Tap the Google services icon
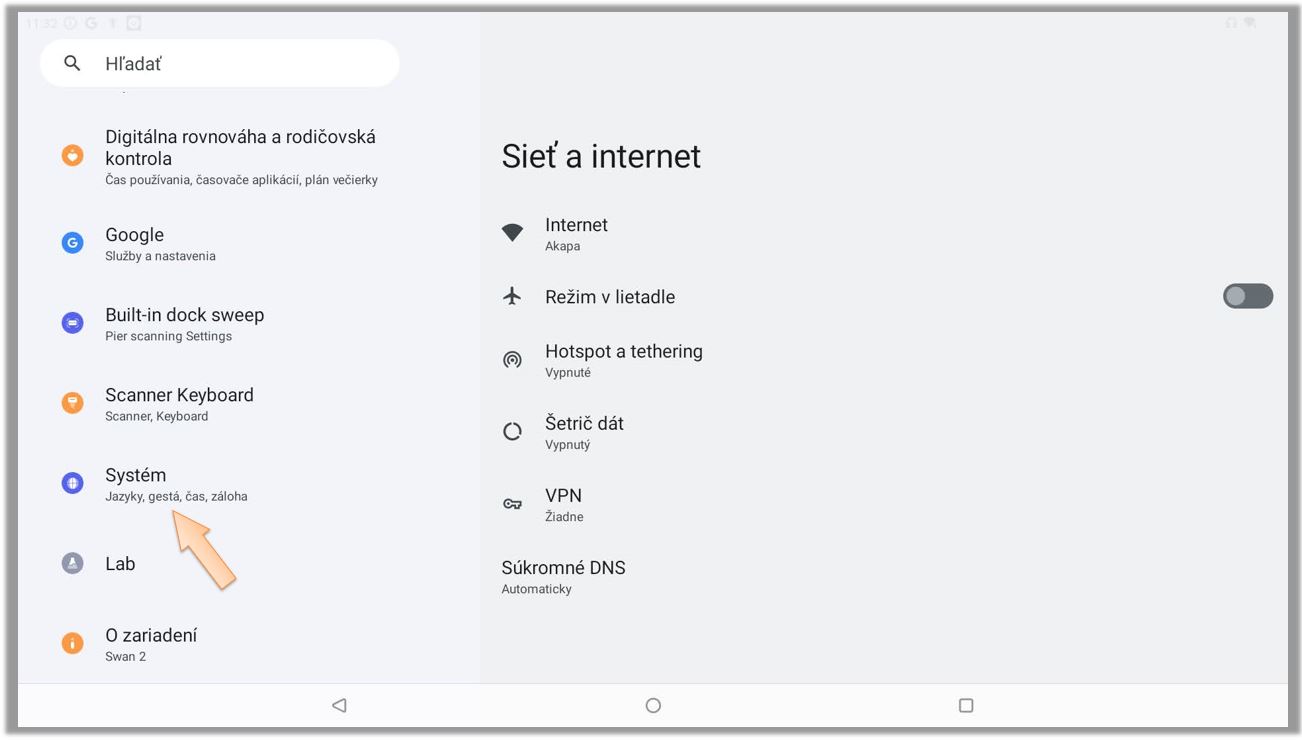 click(x=72, y=243)
